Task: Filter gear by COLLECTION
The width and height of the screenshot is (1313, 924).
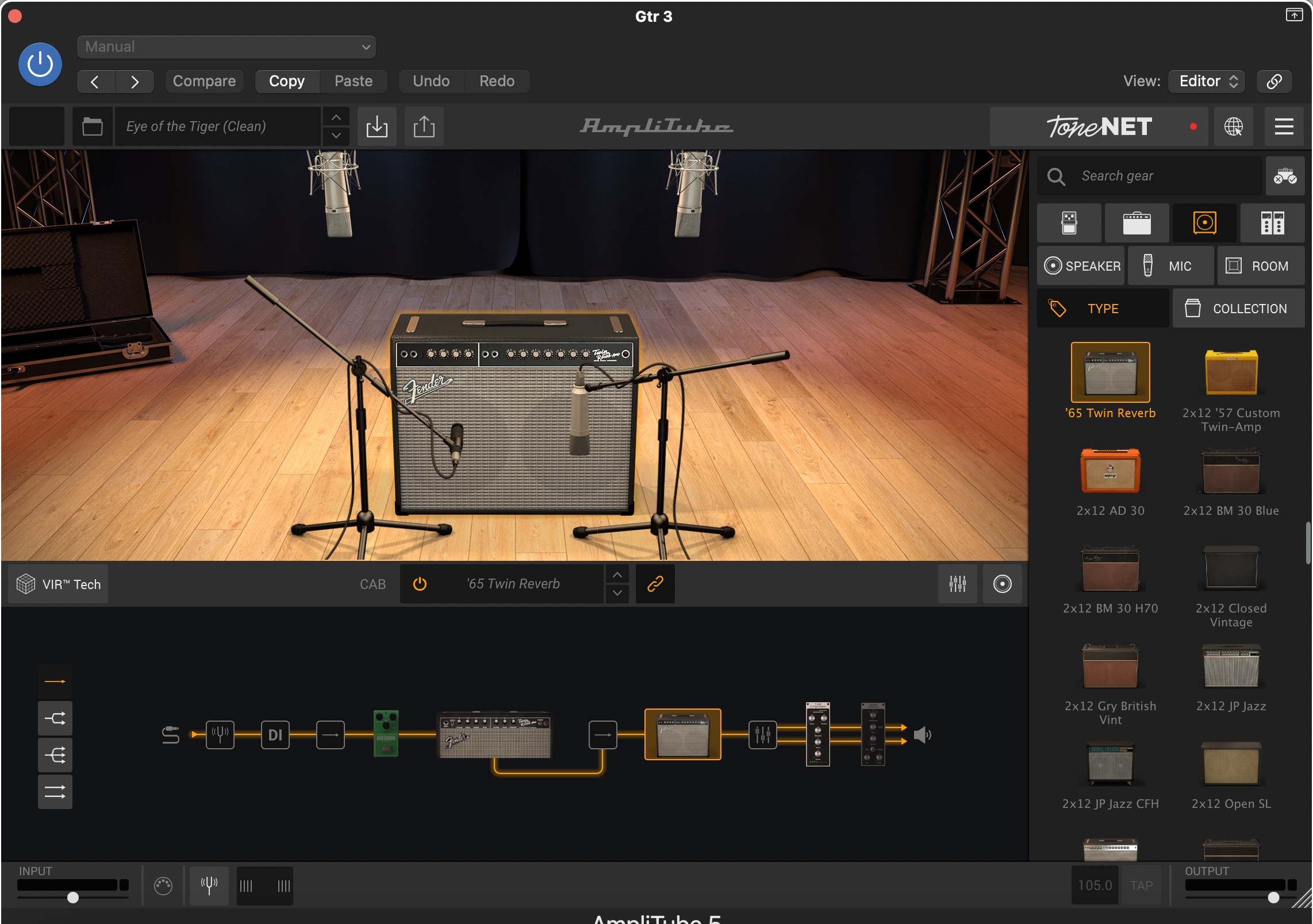Action: (x=1239, y=309)
